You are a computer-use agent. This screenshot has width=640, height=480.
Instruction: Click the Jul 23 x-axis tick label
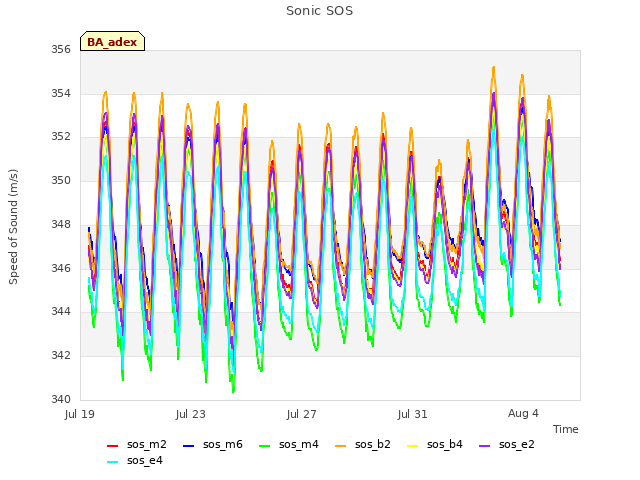pyautogui.click(x=191, y=414)
